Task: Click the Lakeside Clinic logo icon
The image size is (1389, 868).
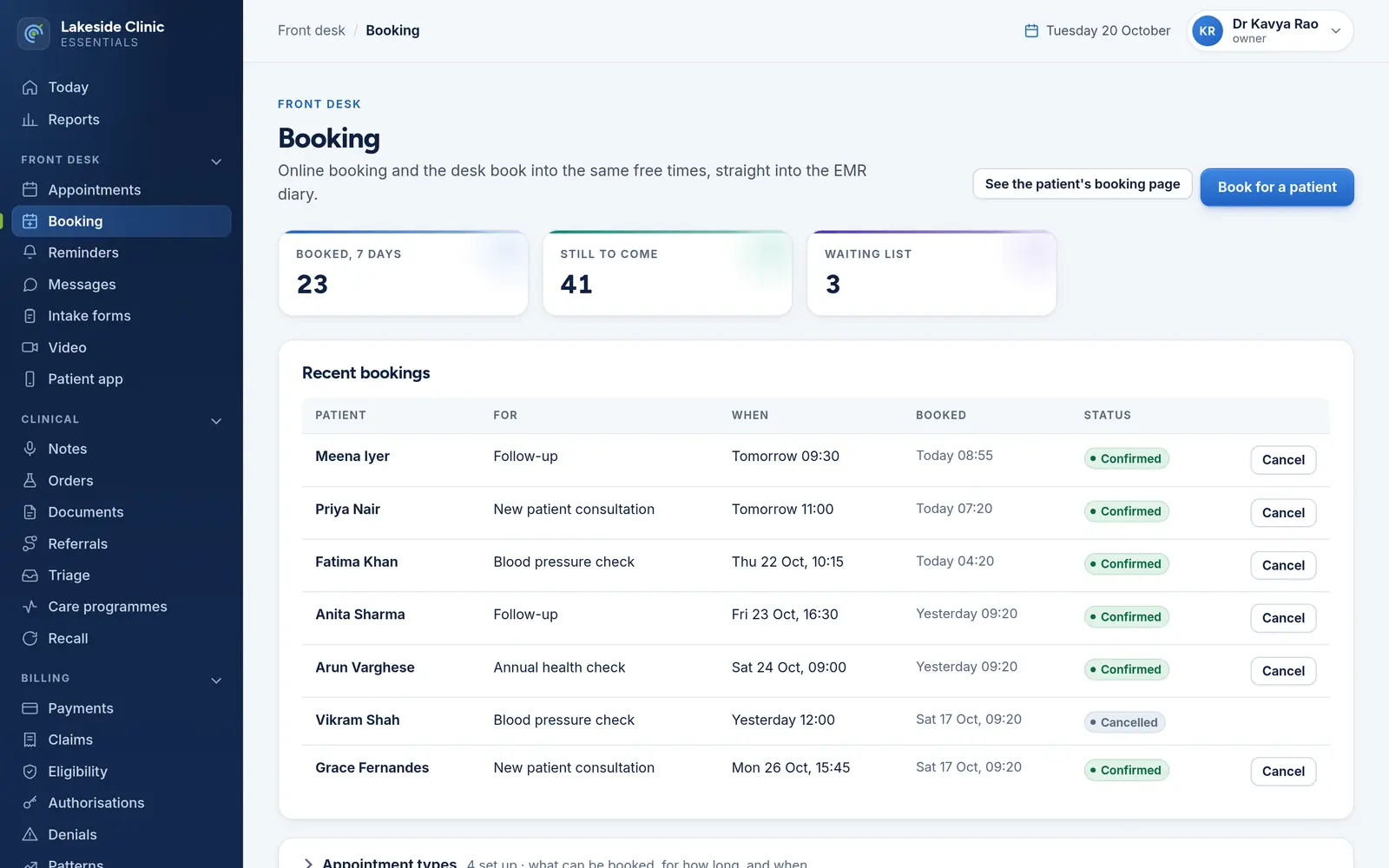Action: click(x=34, y=34)
